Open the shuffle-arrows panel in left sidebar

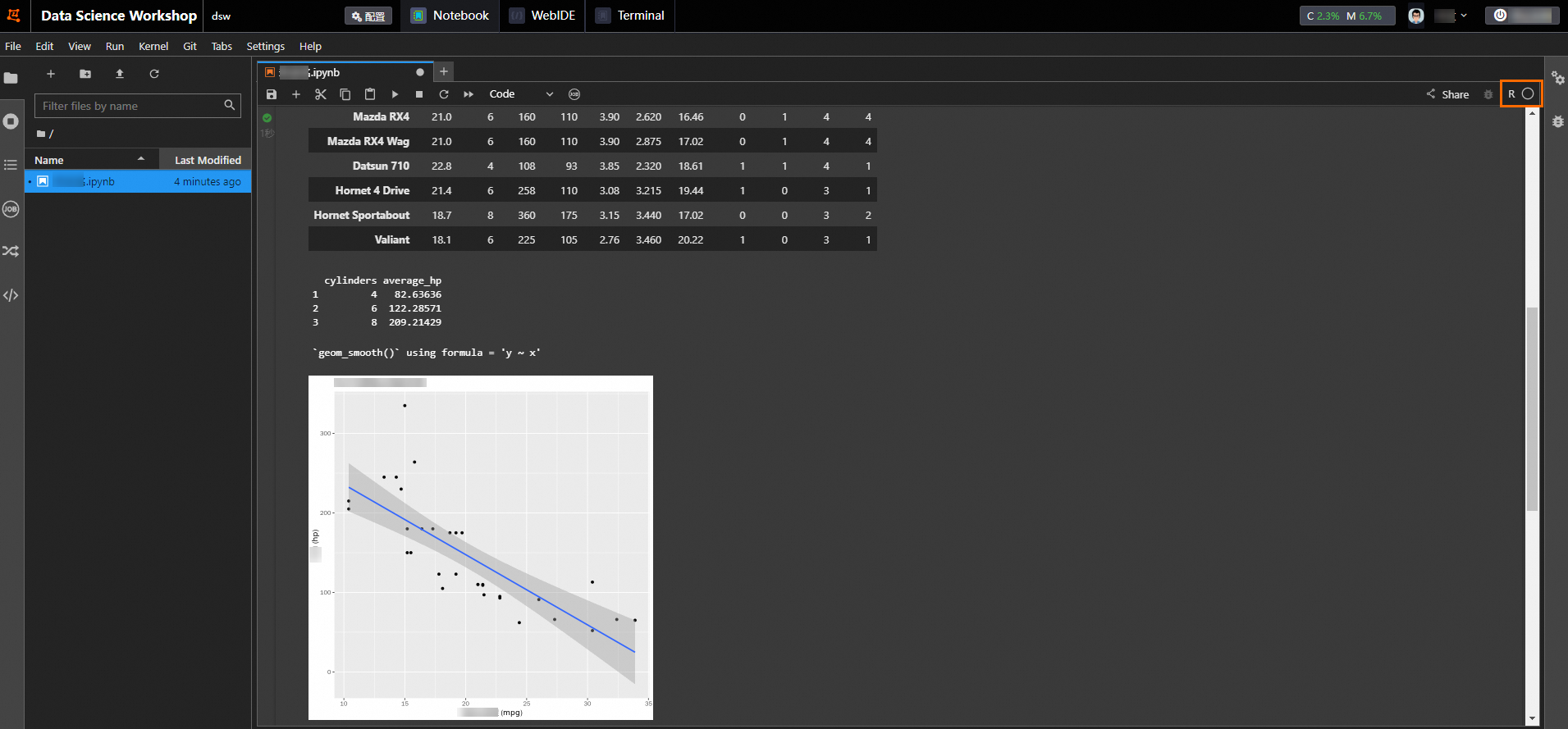[x=11, y=251]
